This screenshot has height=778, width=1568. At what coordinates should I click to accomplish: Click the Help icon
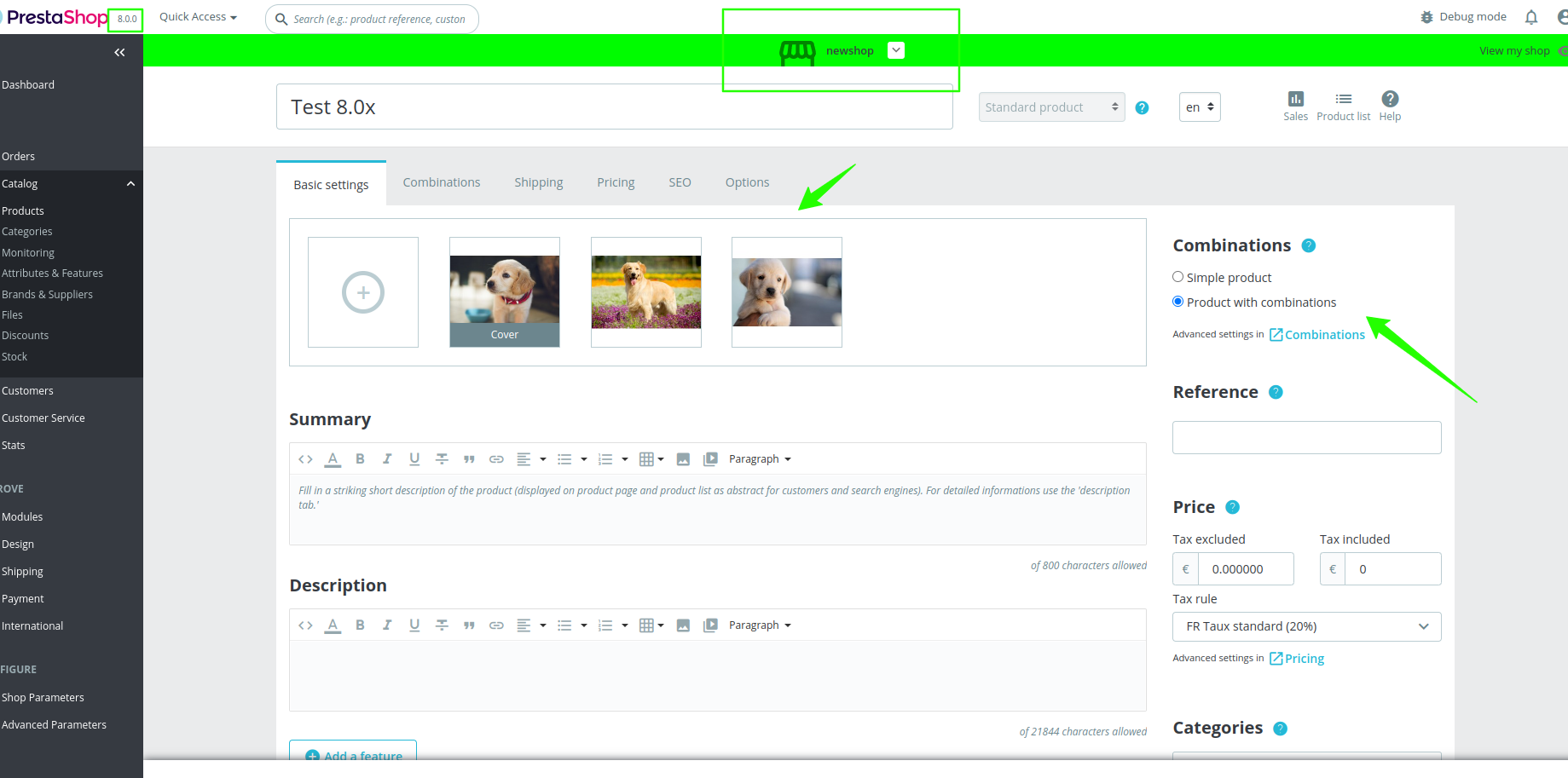[1390, 104]
